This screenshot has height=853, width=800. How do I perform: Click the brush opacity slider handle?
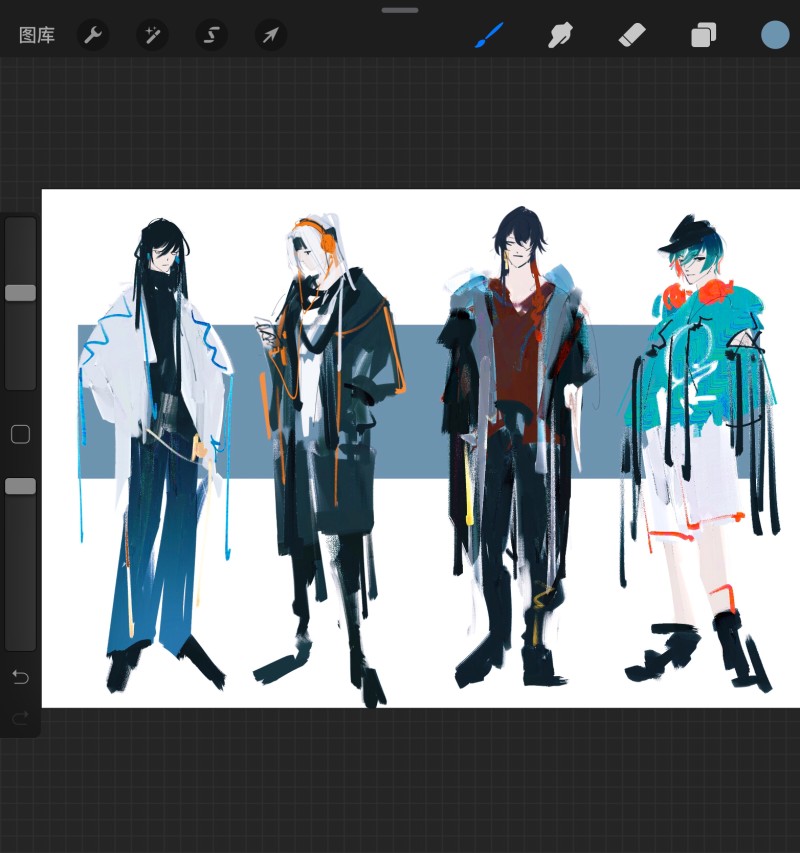(21, 486)
